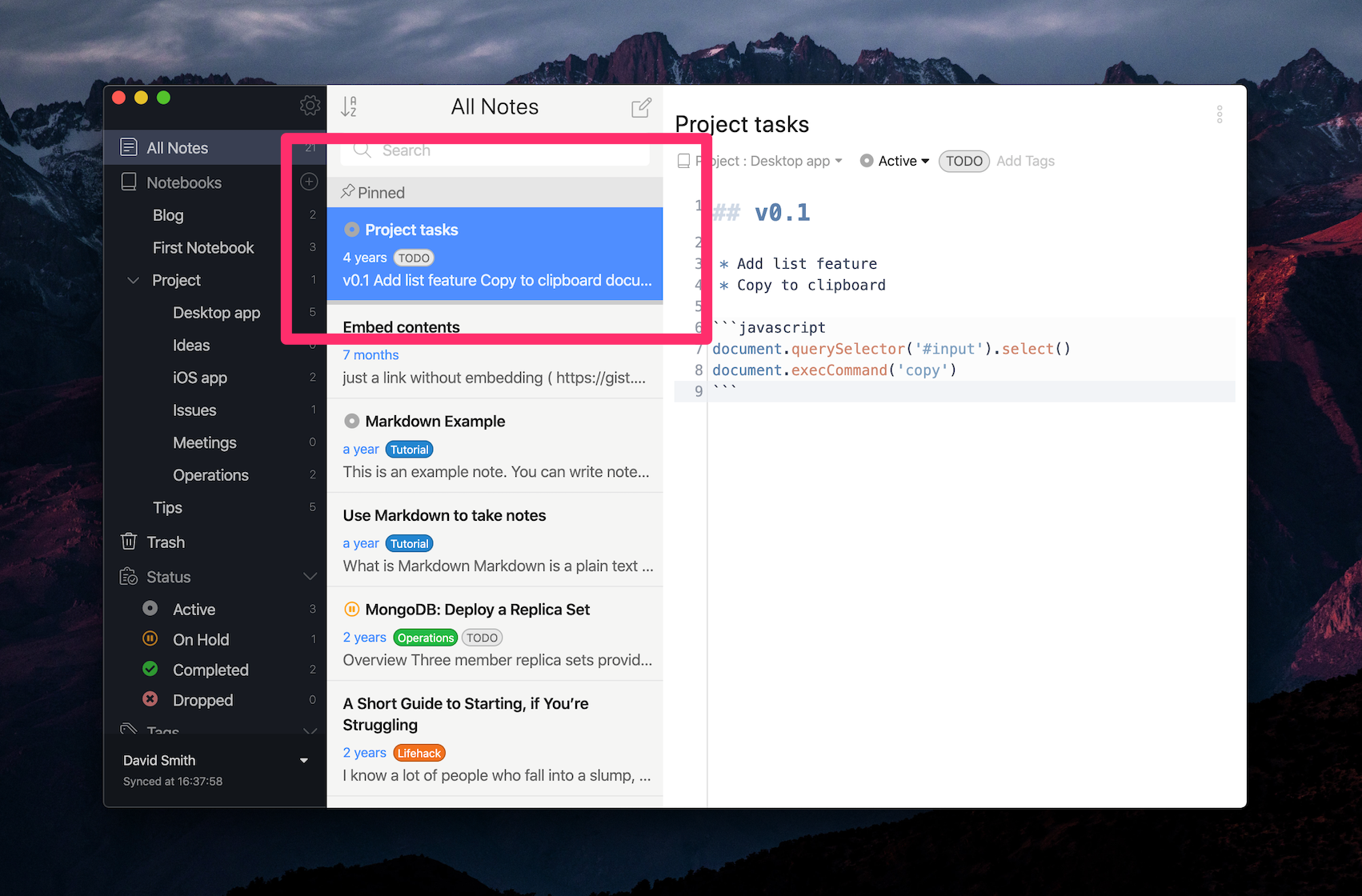
Task: Click the Tags icon in sidebar
Action: coord(129,730)
